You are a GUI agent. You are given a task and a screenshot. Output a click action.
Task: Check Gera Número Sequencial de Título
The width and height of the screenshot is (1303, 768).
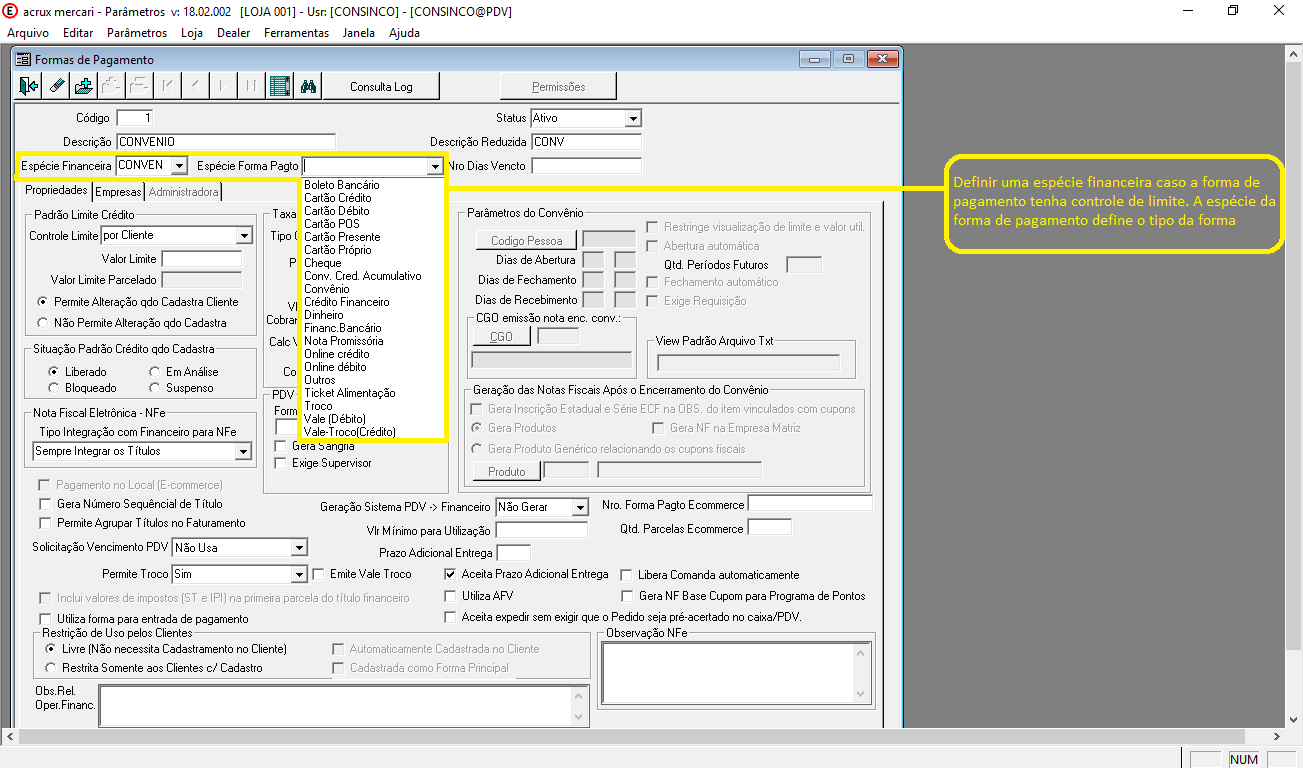tap(45, 504)
